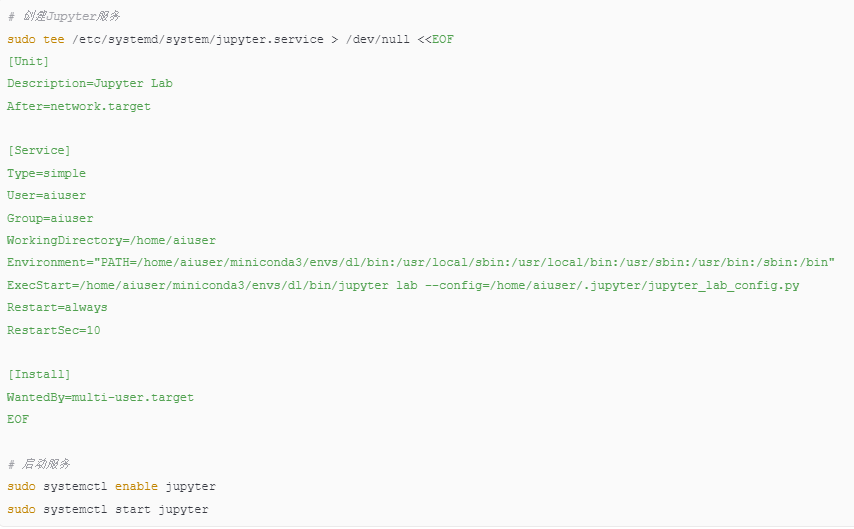Click the "Restart=always" line
The height and width of the screenshot is (529, 854).
pyautogui.click(x=57, y=307)
